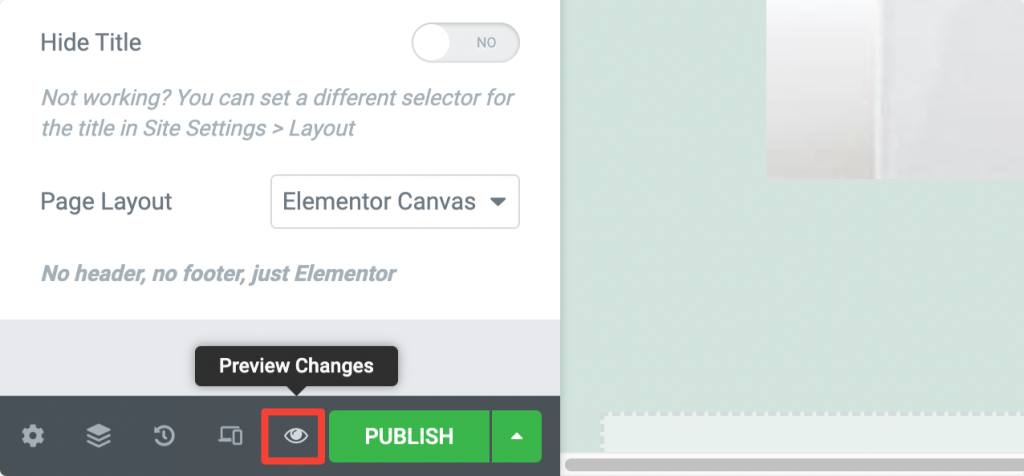Open page settings gear icon
Image resolution: width=1024 pixels, height=476 pixels.
coord(33,436)
